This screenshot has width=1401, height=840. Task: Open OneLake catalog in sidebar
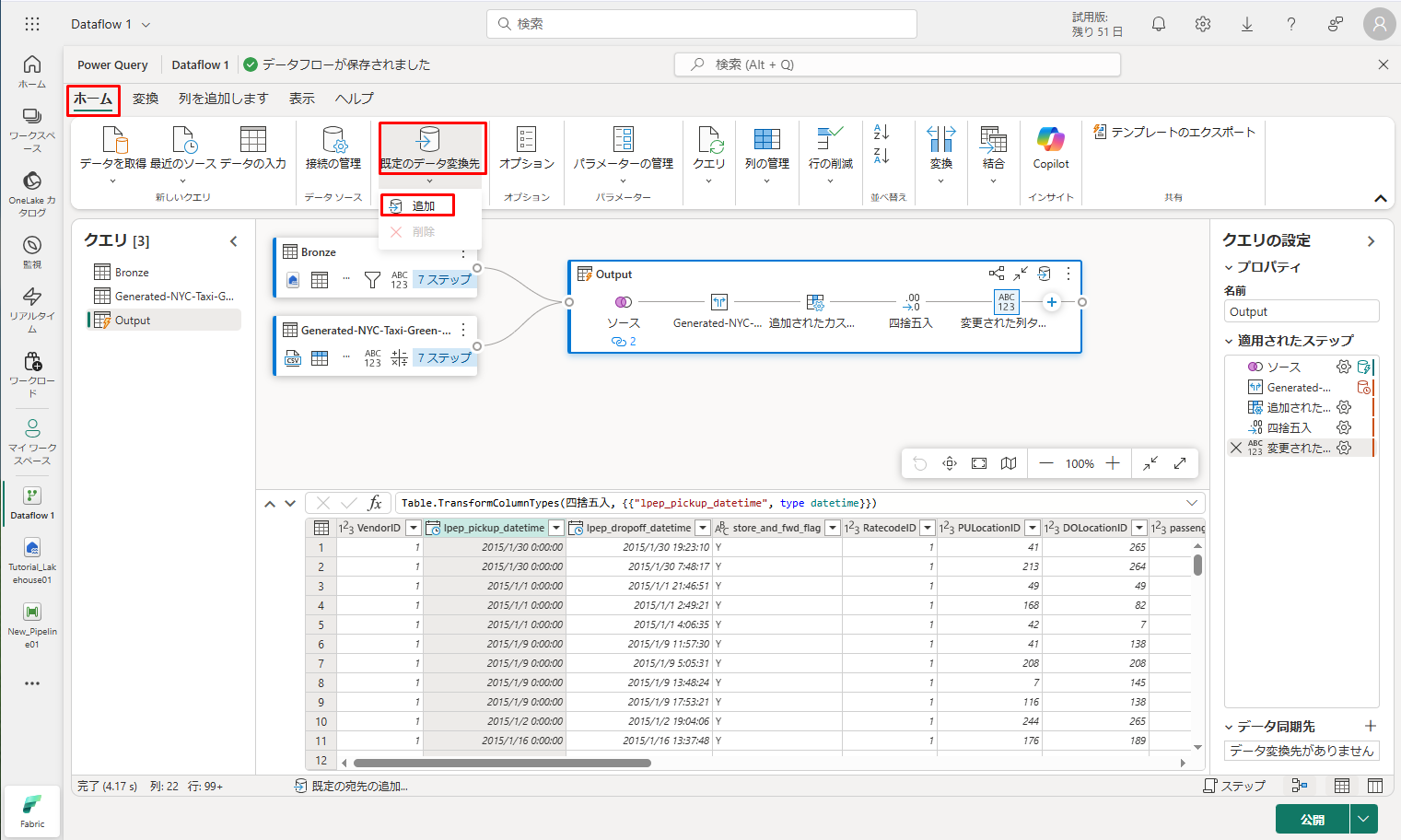pos(32,192)
